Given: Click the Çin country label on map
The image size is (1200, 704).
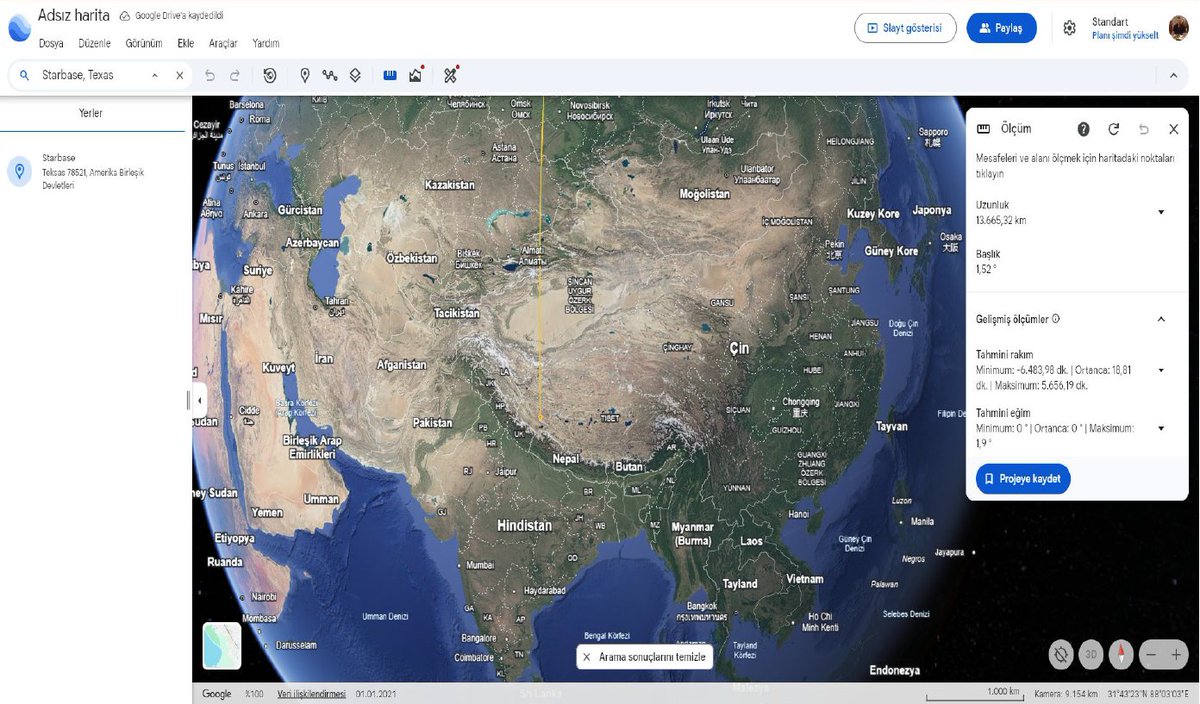Looking at the screenshot, I should coord(738,349).
